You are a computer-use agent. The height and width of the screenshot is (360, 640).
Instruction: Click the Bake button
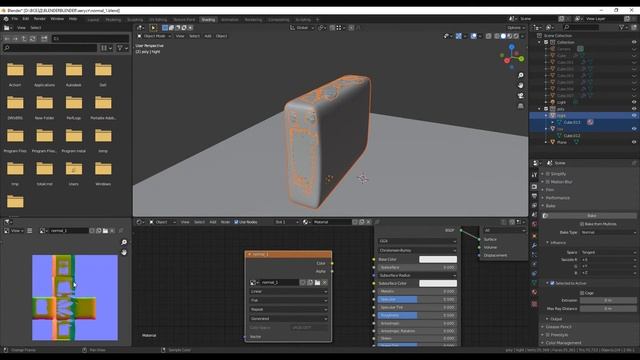coord(591,216)
